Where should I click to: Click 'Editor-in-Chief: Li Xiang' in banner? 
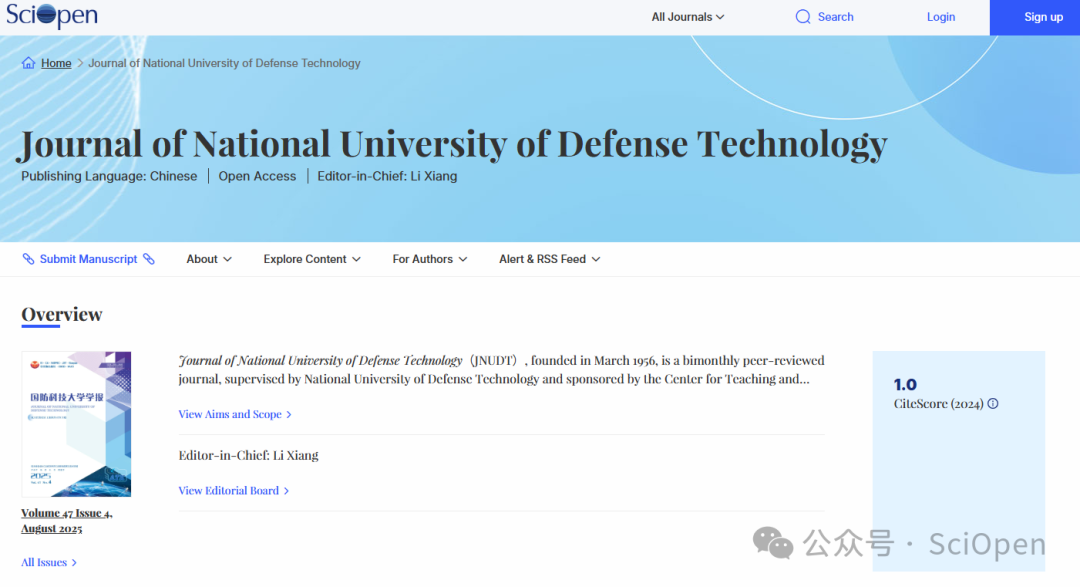387,176
